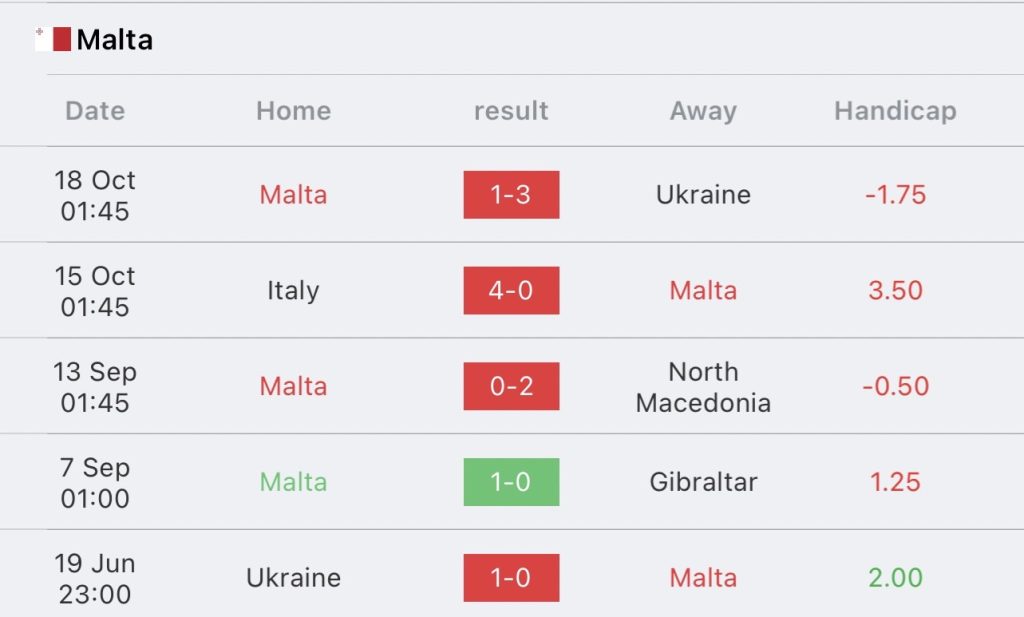
Task: Open the 18 Oct match row date
Action: pos(95,195)
